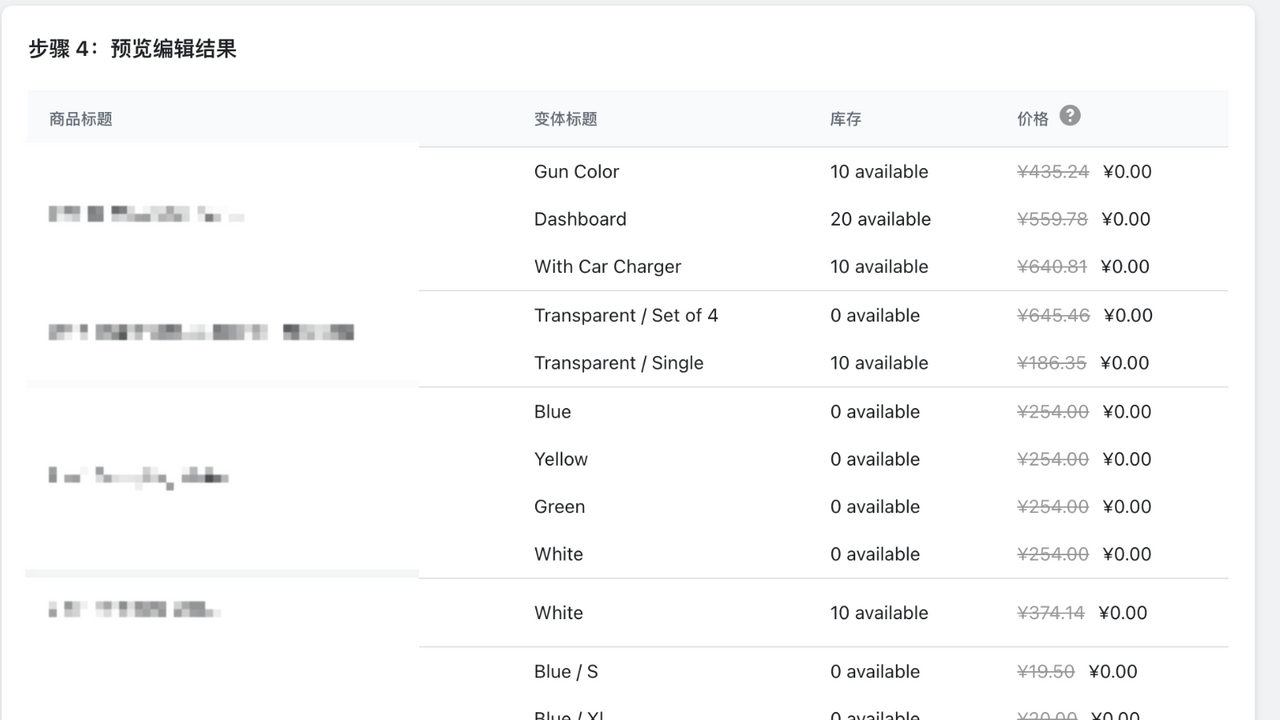Select the Gun Color variant title
The width and height of the screenshot is (1280, 720).
pyautogui.click(x=577, y=172)
